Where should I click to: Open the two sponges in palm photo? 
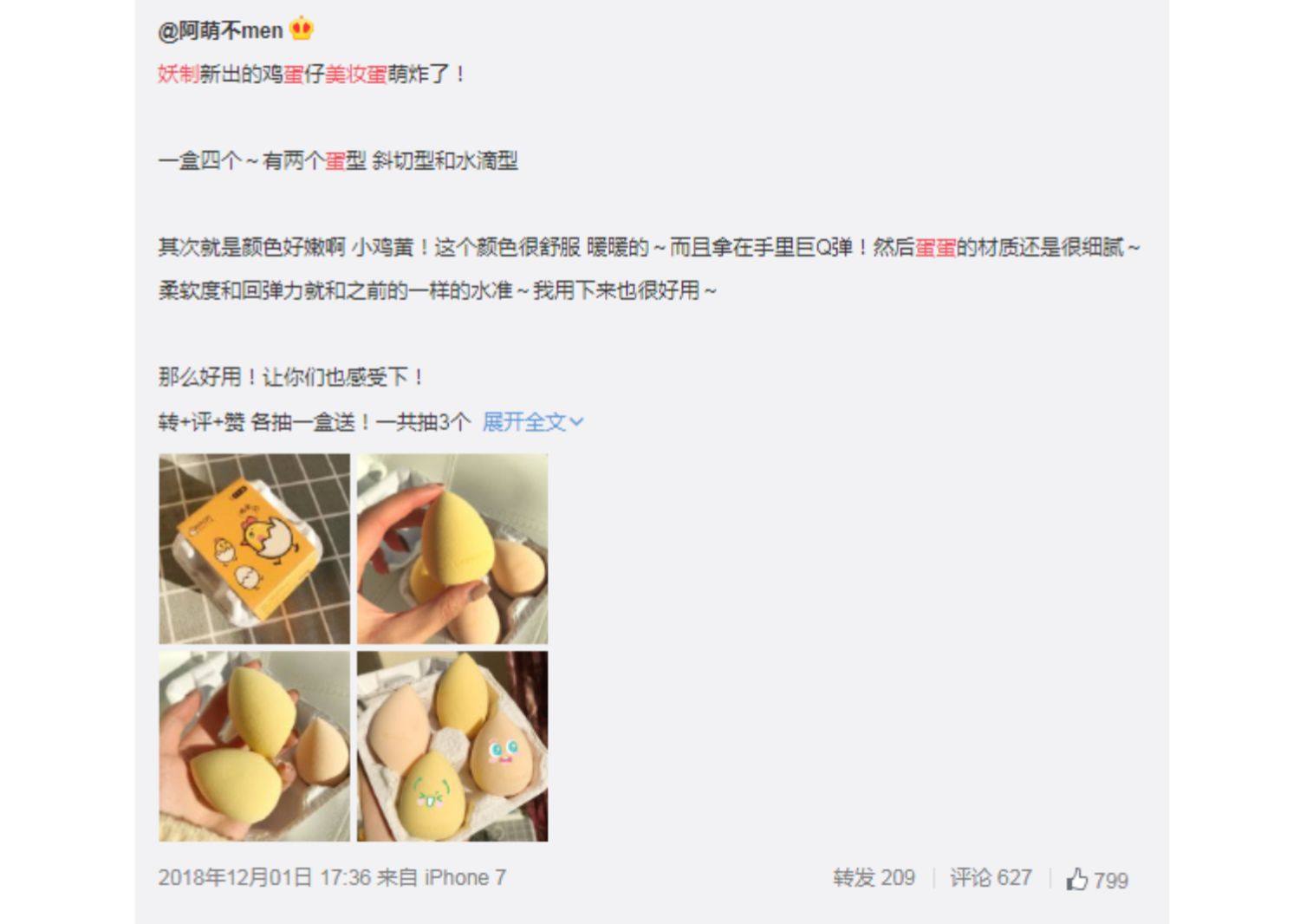[x=254, y=746]
